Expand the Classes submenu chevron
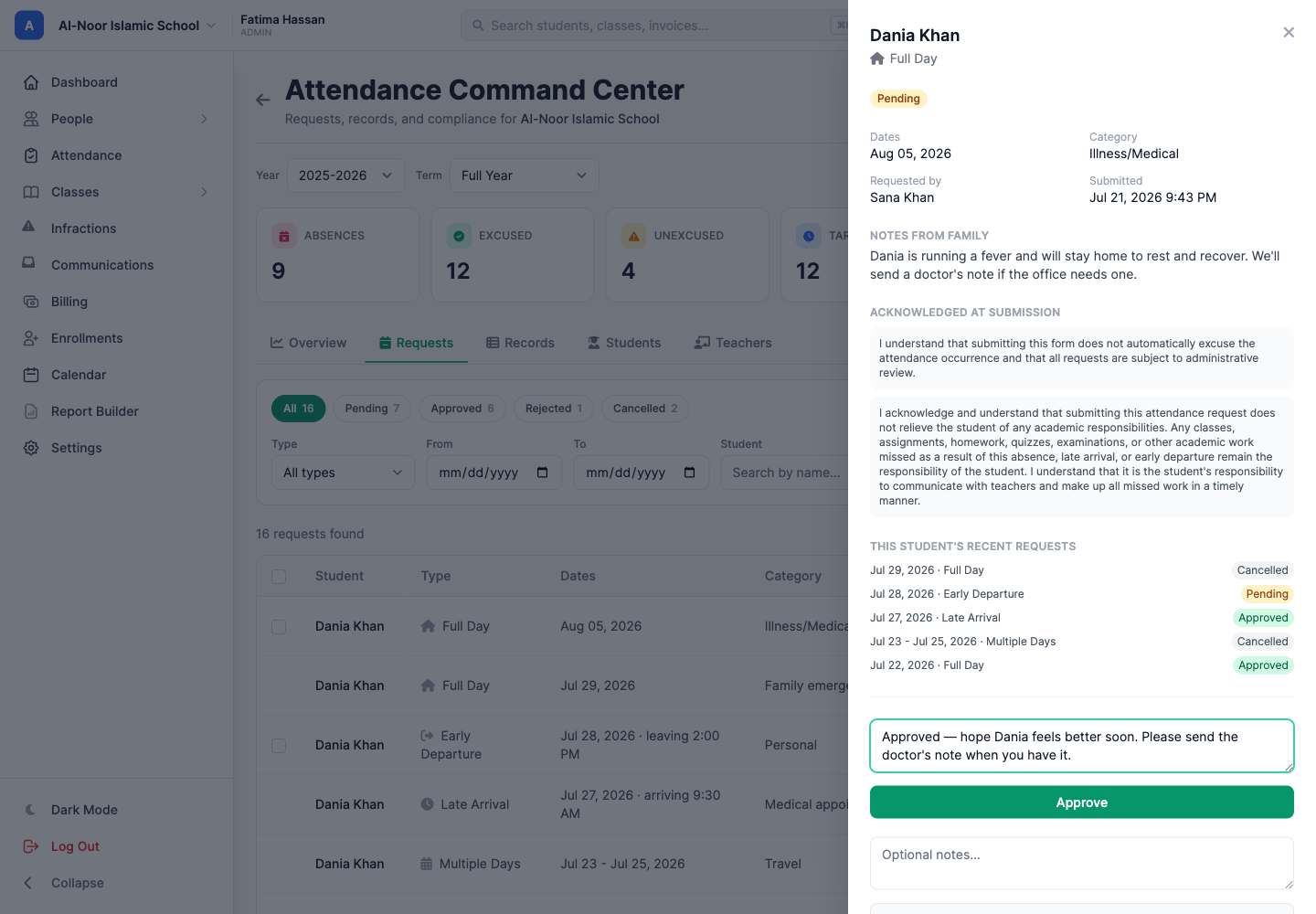Image resolution: width=1316 pixels, height=914 pixels. (204, 192)
